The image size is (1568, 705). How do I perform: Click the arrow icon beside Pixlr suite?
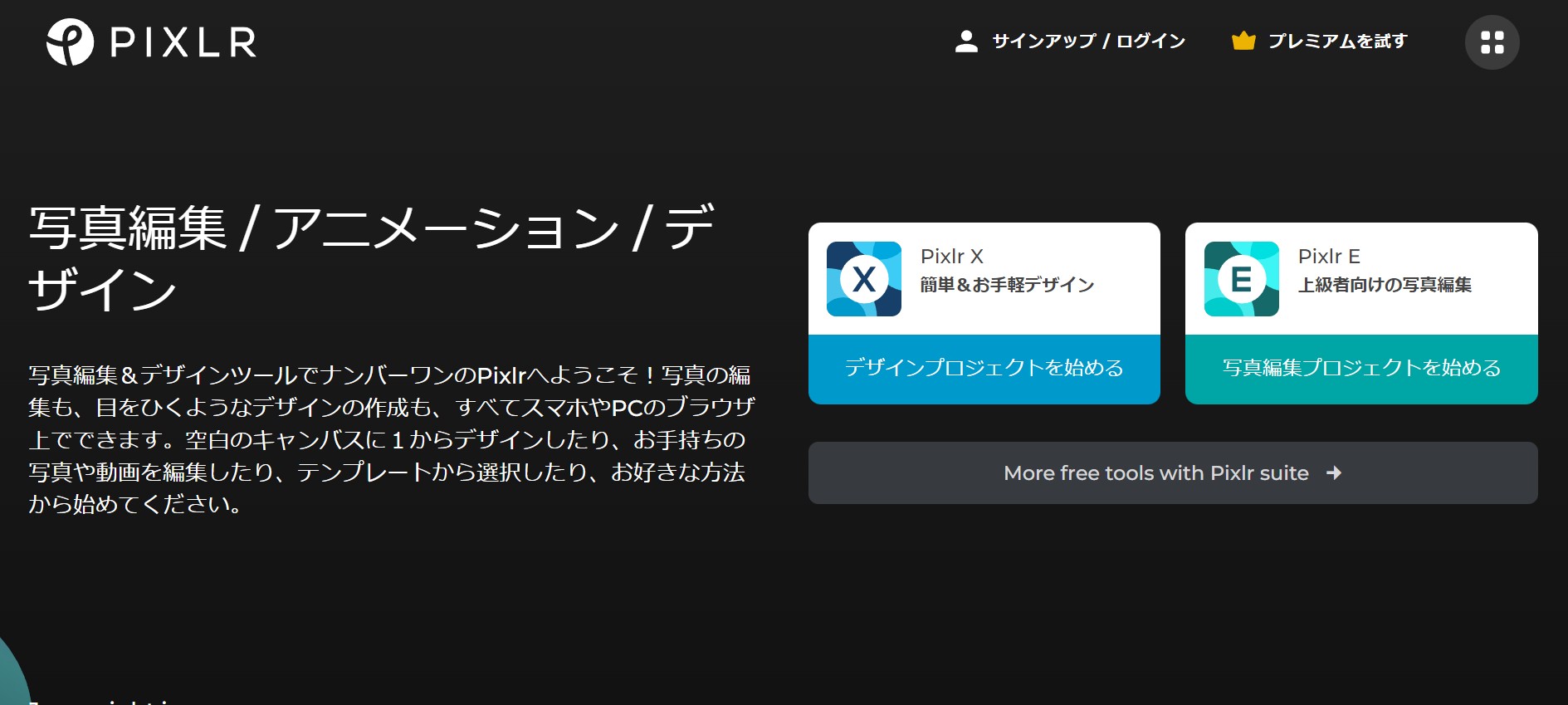tap(1334, 473)
